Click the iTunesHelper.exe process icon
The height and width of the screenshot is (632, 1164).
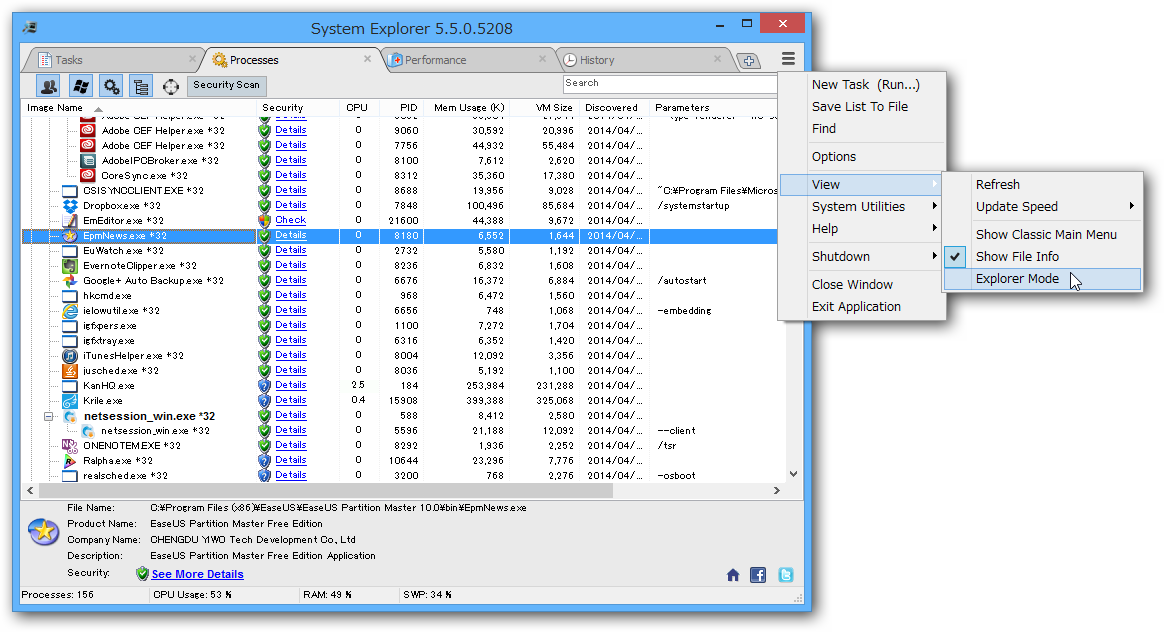pos(70,356)
